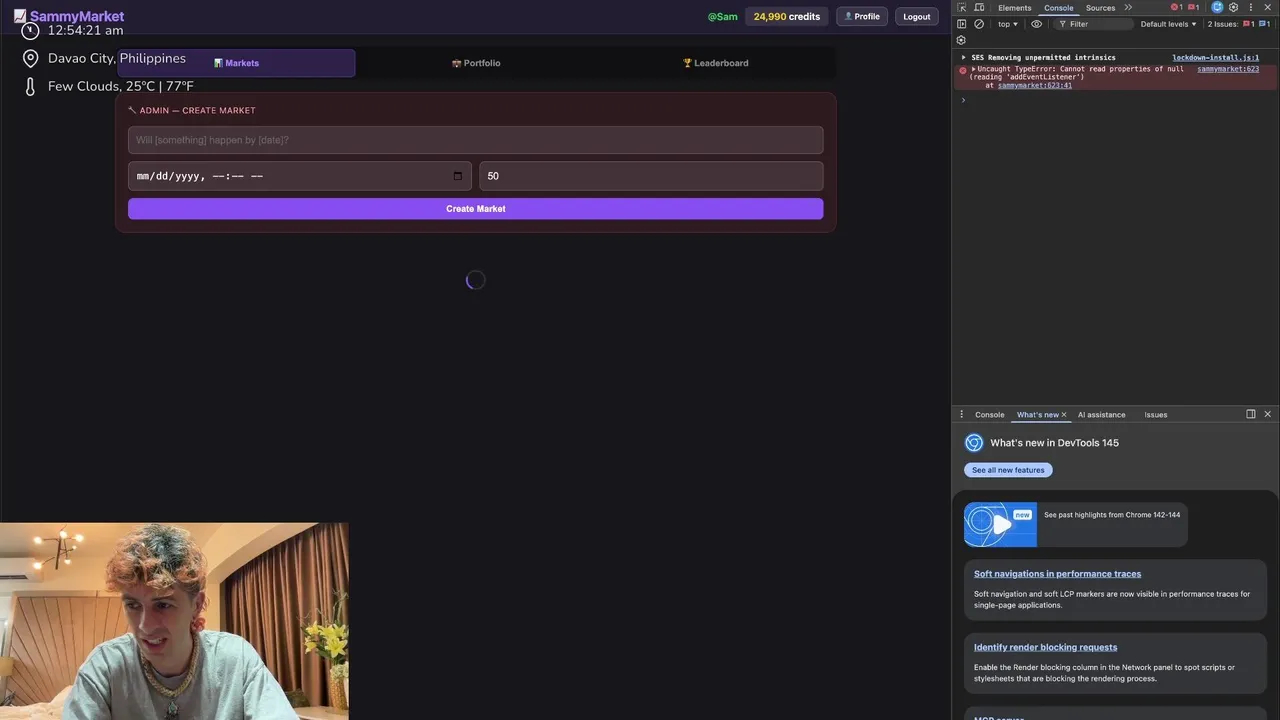Viewport: 1280px width, 720px height.
Task: Open the Default levels dropdown
Action: coord(1168,24)
